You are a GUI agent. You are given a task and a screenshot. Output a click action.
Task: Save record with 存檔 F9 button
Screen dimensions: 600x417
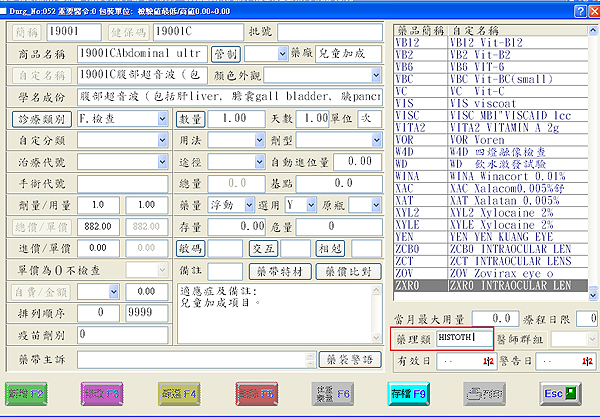coord(407,392)
